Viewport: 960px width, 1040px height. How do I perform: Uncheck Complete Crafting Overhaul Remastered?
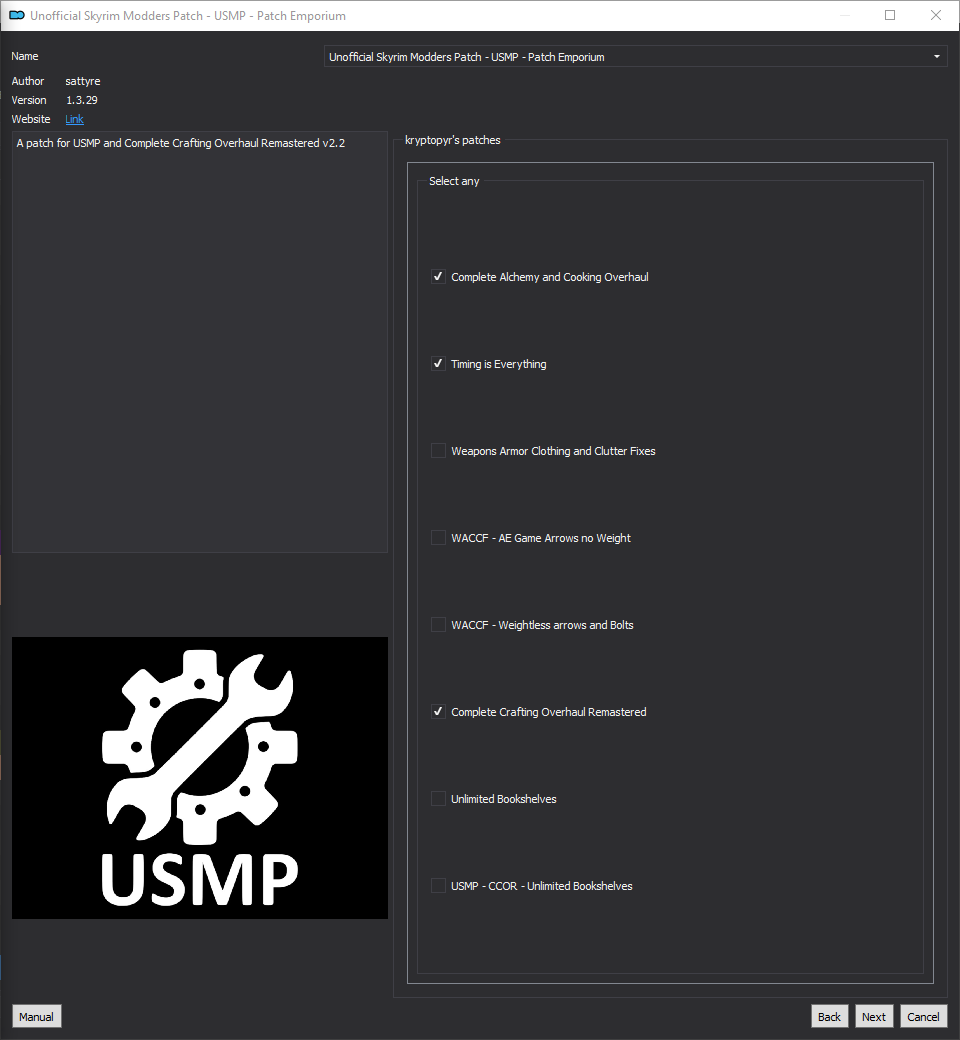point(438,712)
